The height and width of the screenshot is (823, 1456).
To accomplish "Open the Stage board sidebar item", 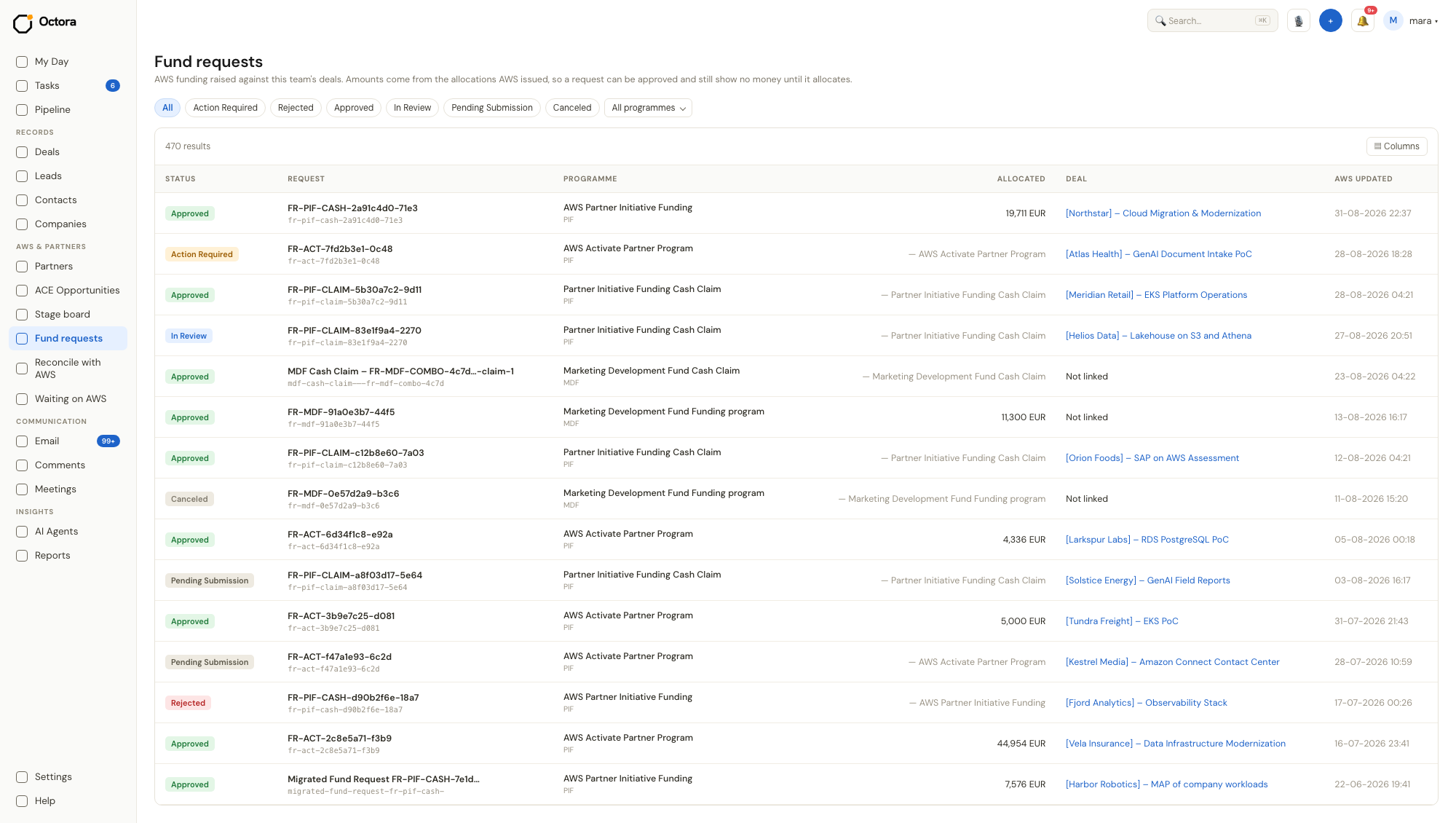I will 68,315.
